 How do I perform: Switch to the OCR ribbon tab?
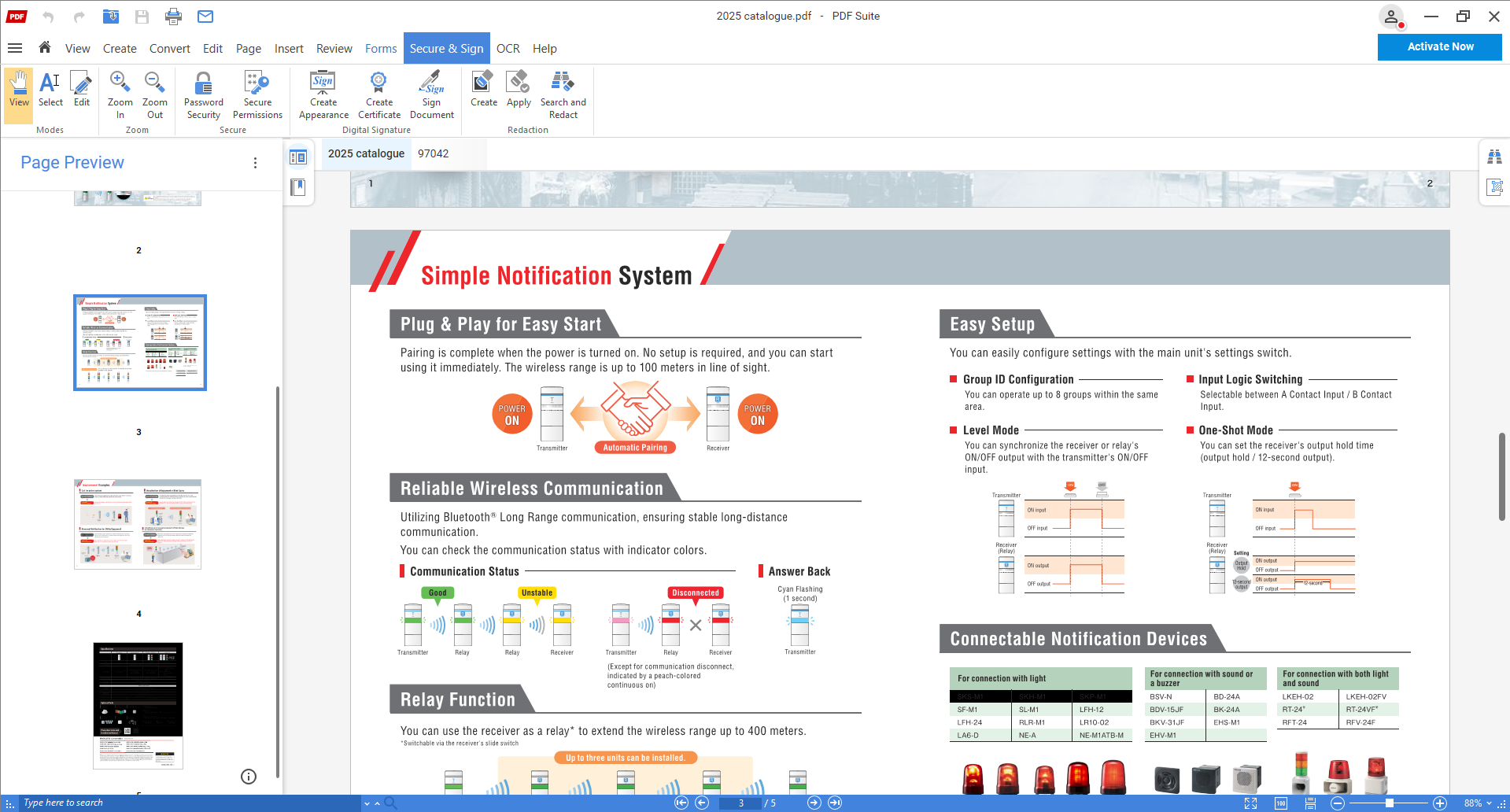(508, 48)
